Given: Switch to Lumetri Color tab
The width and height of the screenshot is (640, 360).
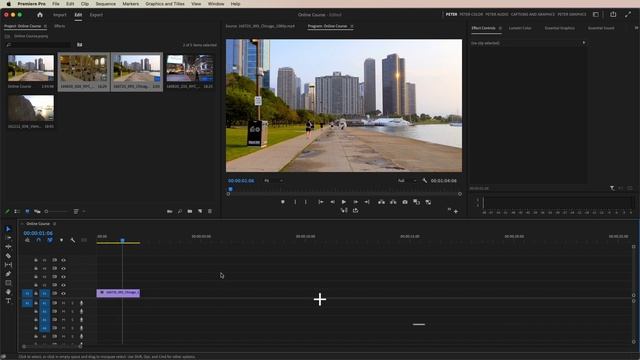Looking at the screenshot, I should 520,28.
